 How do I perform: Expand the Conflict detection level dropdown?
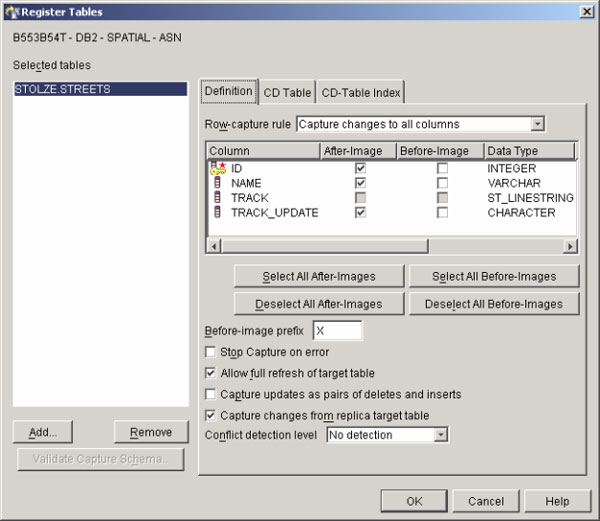click(440, 435)
